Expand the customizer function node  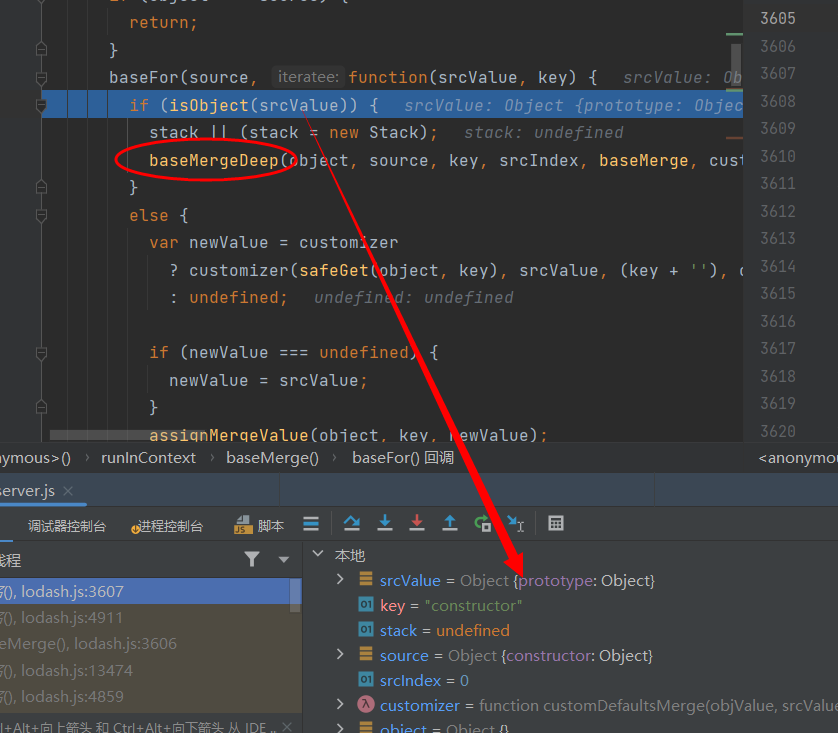click(340, 704)
